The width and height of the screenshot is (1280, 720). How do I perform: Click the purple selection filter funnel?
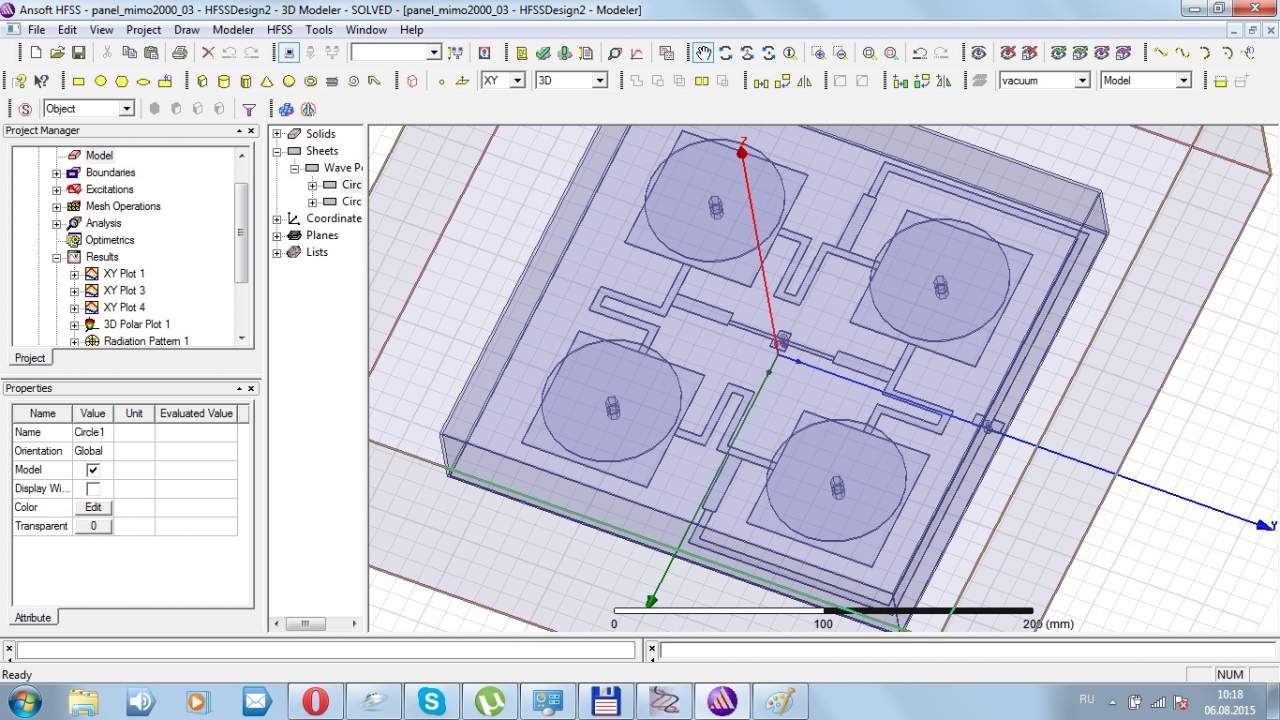(249, 109)
